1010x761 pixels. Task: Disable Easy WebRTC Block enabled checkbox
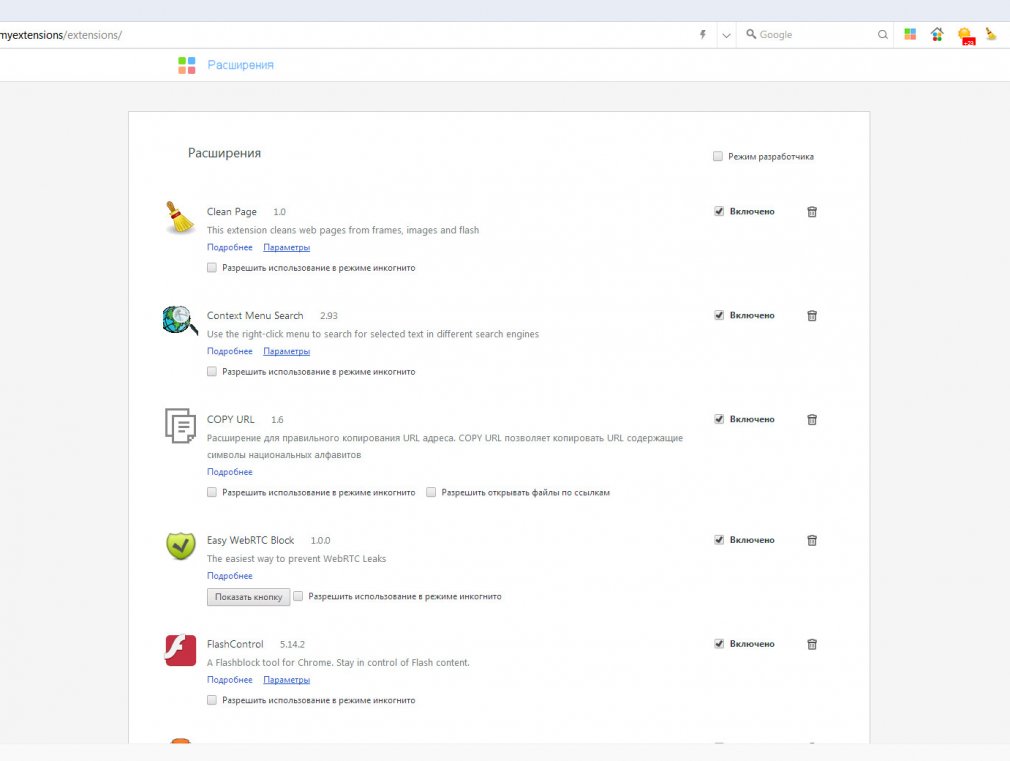[719, 539]
